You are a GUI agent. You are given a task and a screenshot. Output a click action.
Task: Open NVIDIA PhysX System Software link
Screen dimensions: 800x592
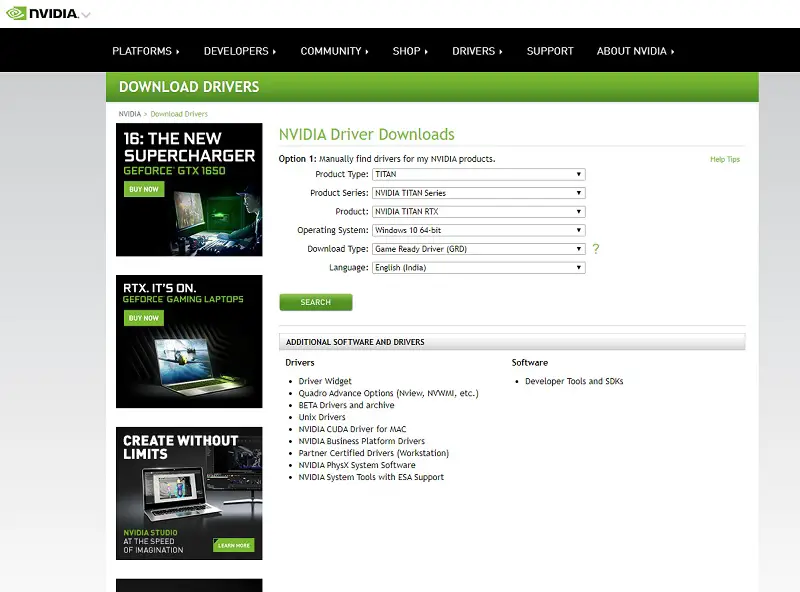pyautogui.click(x=357, y=465)
